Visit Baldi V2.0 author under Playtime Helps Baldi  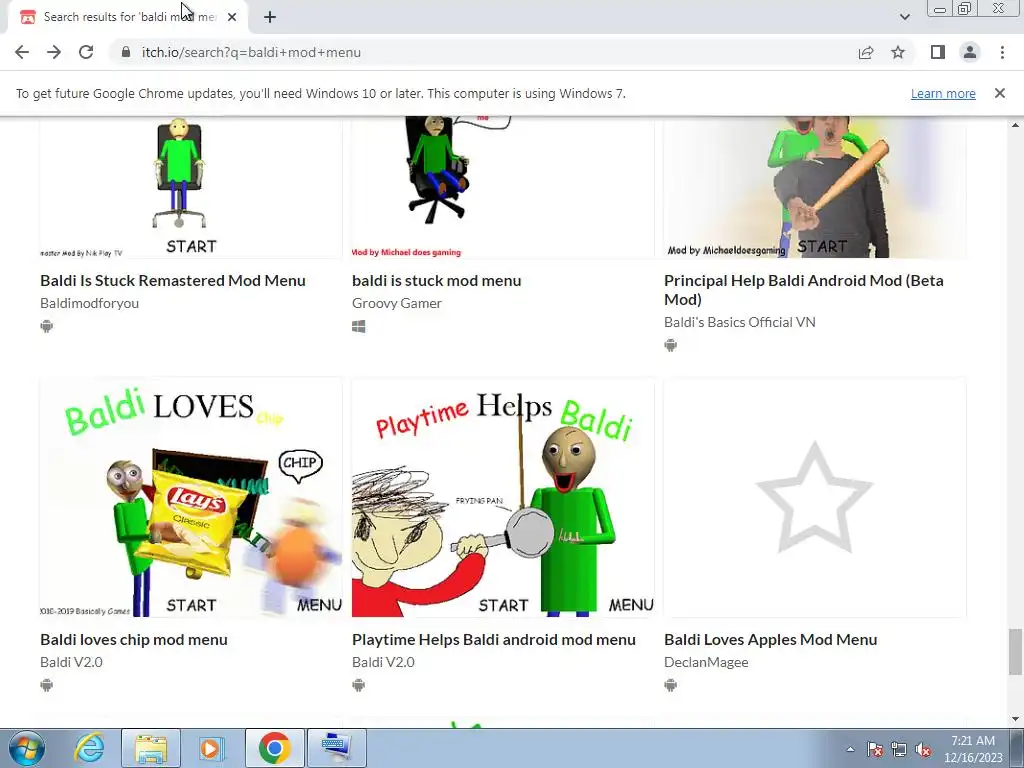coord(383,662)
